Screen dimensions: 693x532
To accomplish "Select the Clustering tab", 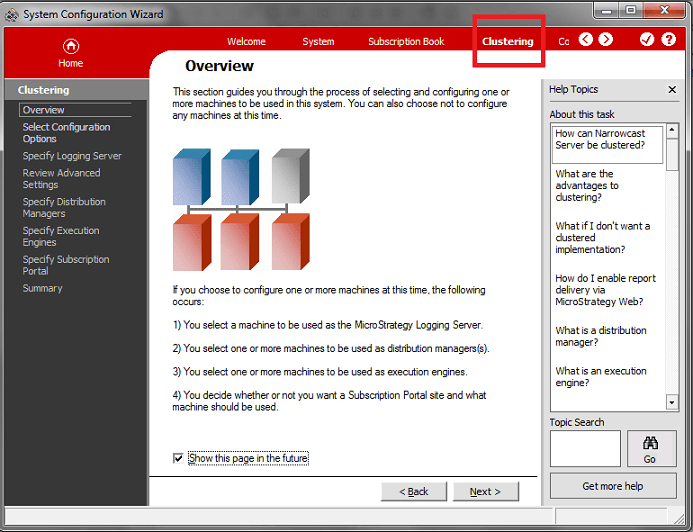I will (507, 42).
